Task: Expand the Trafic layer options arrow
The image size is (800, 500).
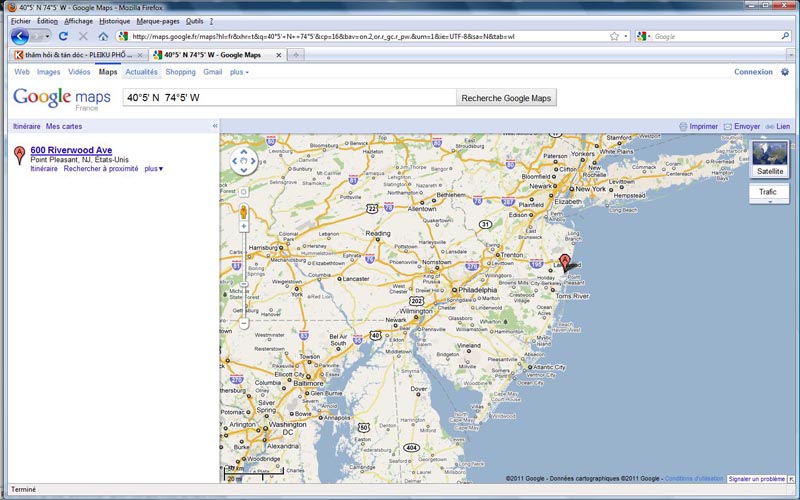Action: tap(770, 202)
